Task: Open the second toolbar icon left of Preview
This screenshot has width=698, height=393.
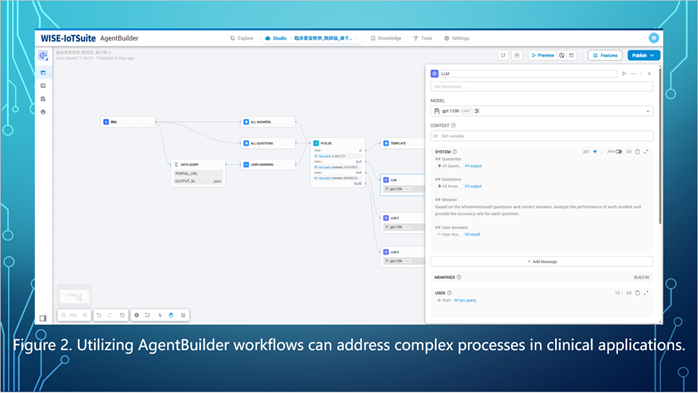Action: 517,55
